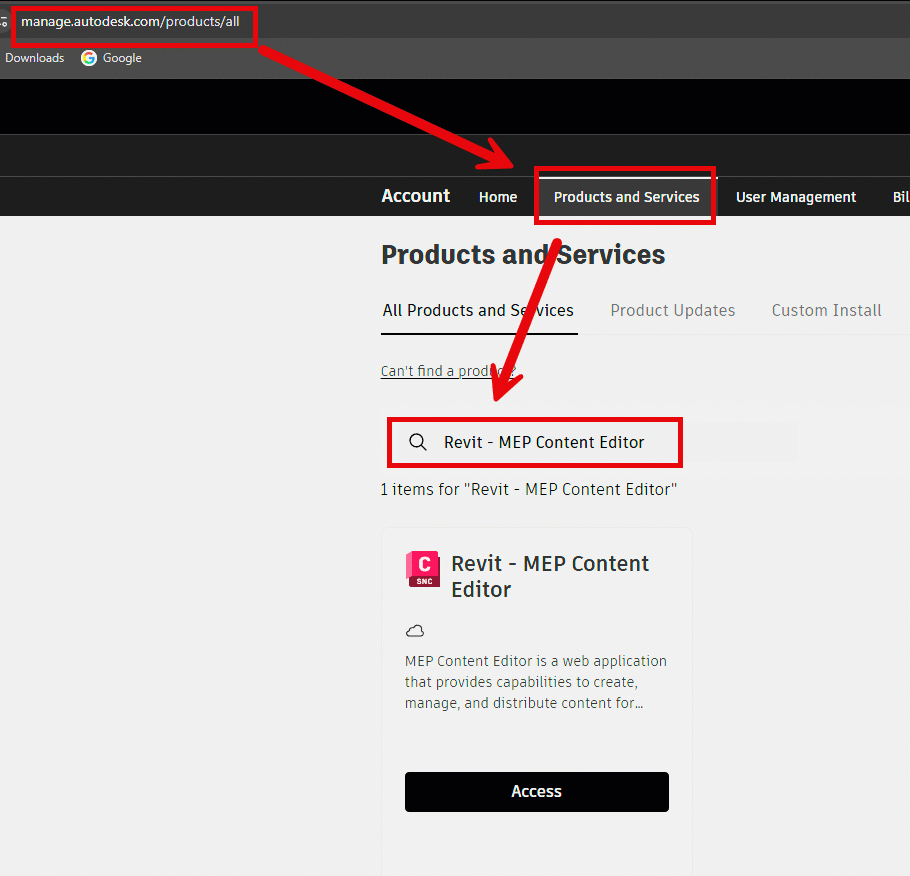Click the magnifier search icon
This screenshot has width=910, height=876.
pos(418,442)
